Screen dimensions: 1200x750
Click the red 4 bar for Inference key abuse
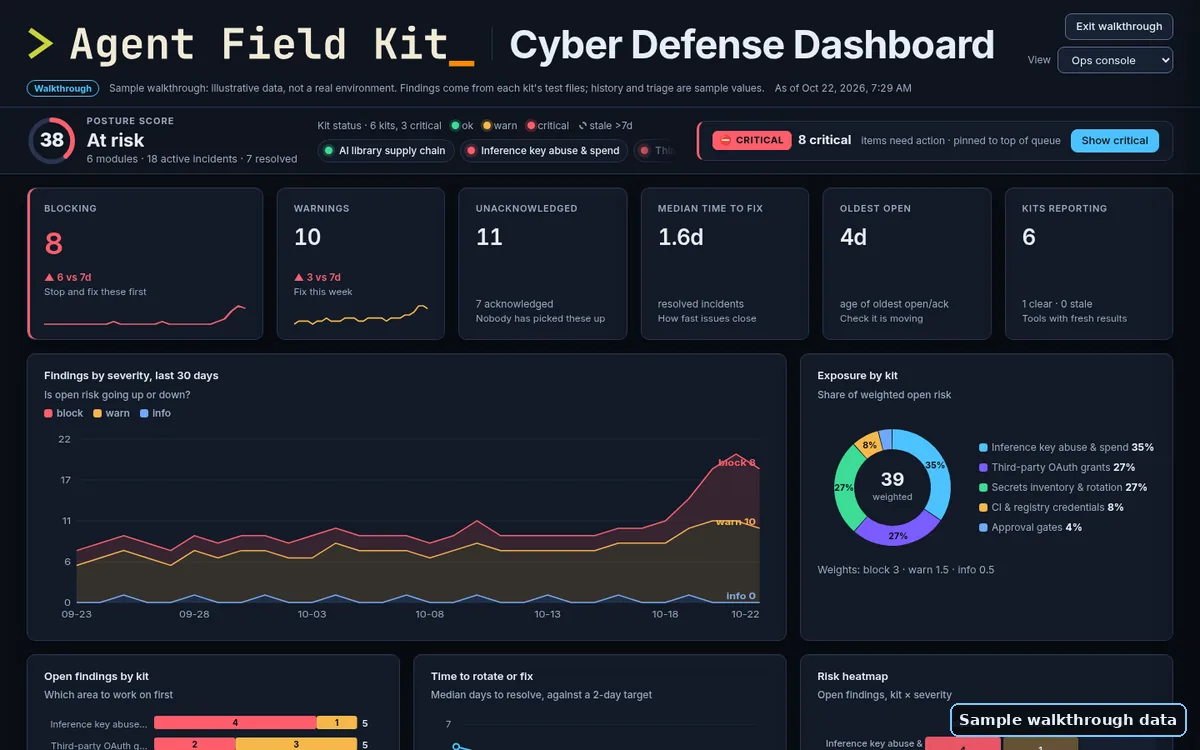pyautogui.click(x=235, y=723)
